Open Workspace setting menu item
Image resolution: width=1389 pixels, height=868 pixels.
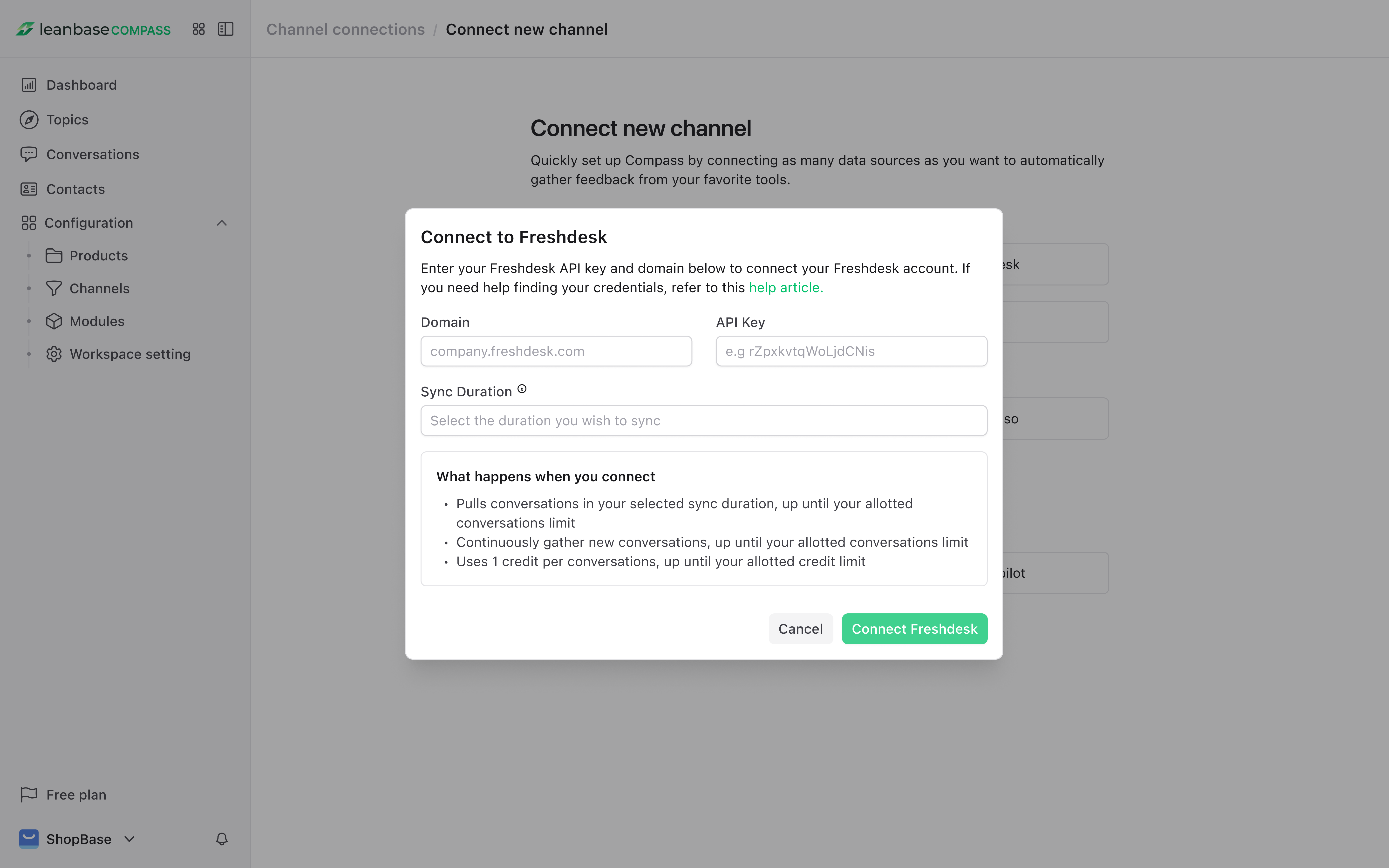coord(130,354)
